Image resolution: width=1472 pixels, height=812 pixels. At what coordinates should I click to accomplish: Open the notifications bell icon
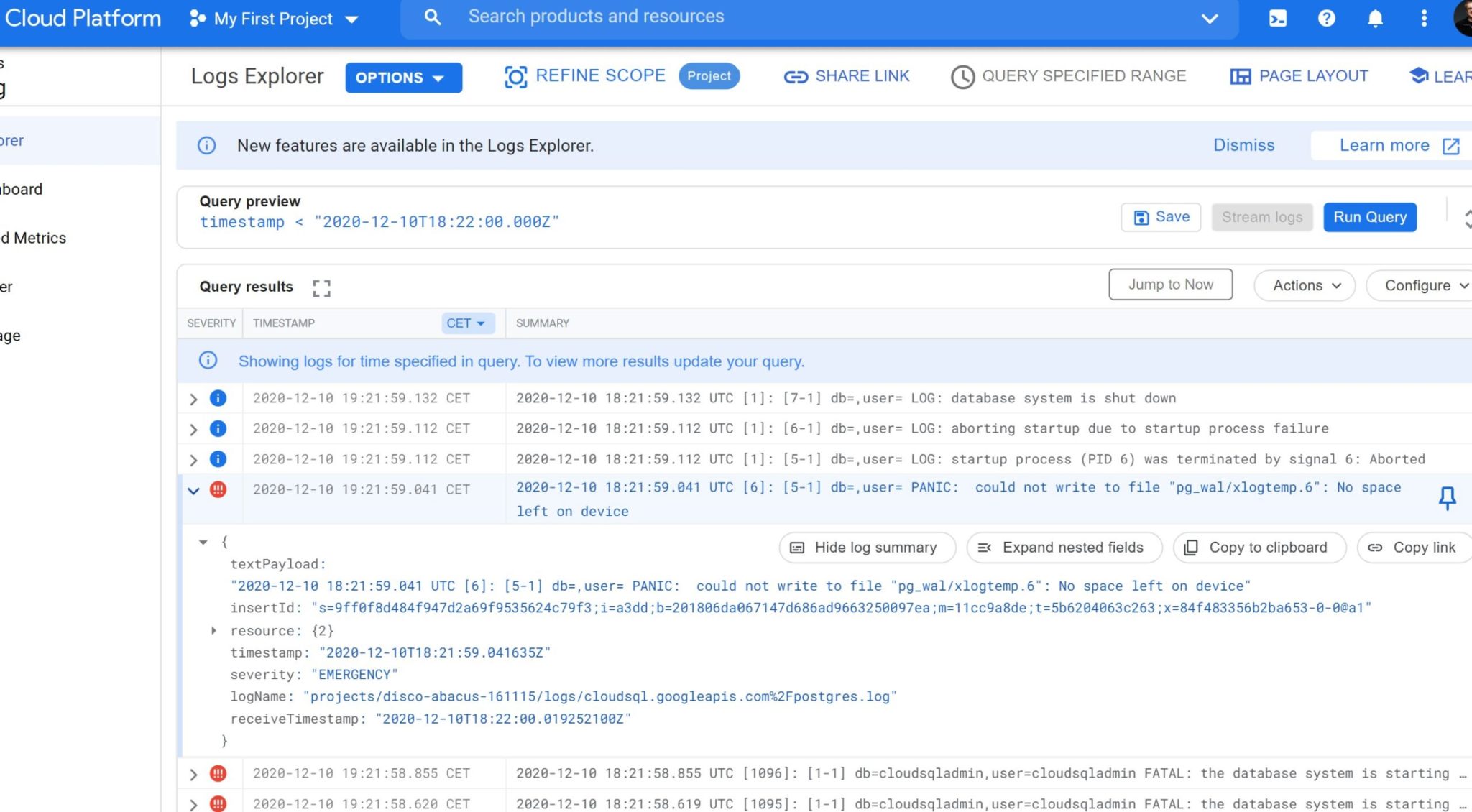coord(1375,18)
